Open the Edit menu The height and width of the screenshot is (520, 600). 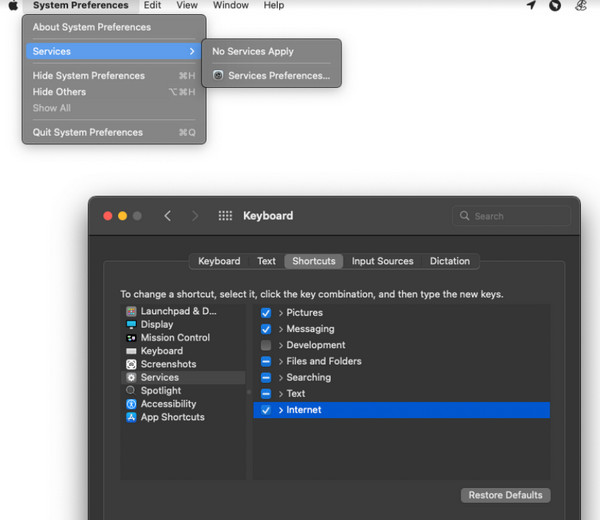click(152, 5)
